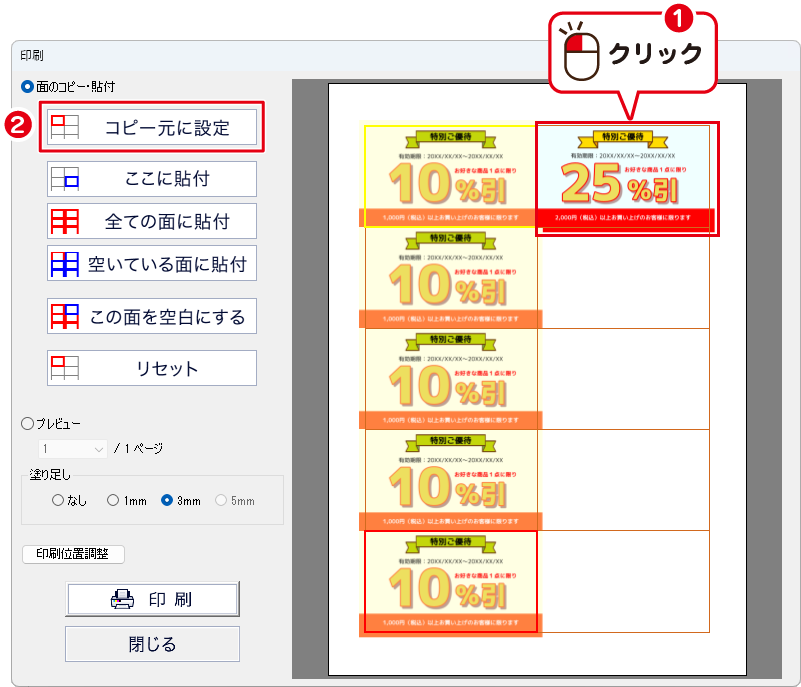Select the 面のコピー・貼付 radio button
Image resolution: width=801 pixels, height=687 pixels.
coord(27,87)
